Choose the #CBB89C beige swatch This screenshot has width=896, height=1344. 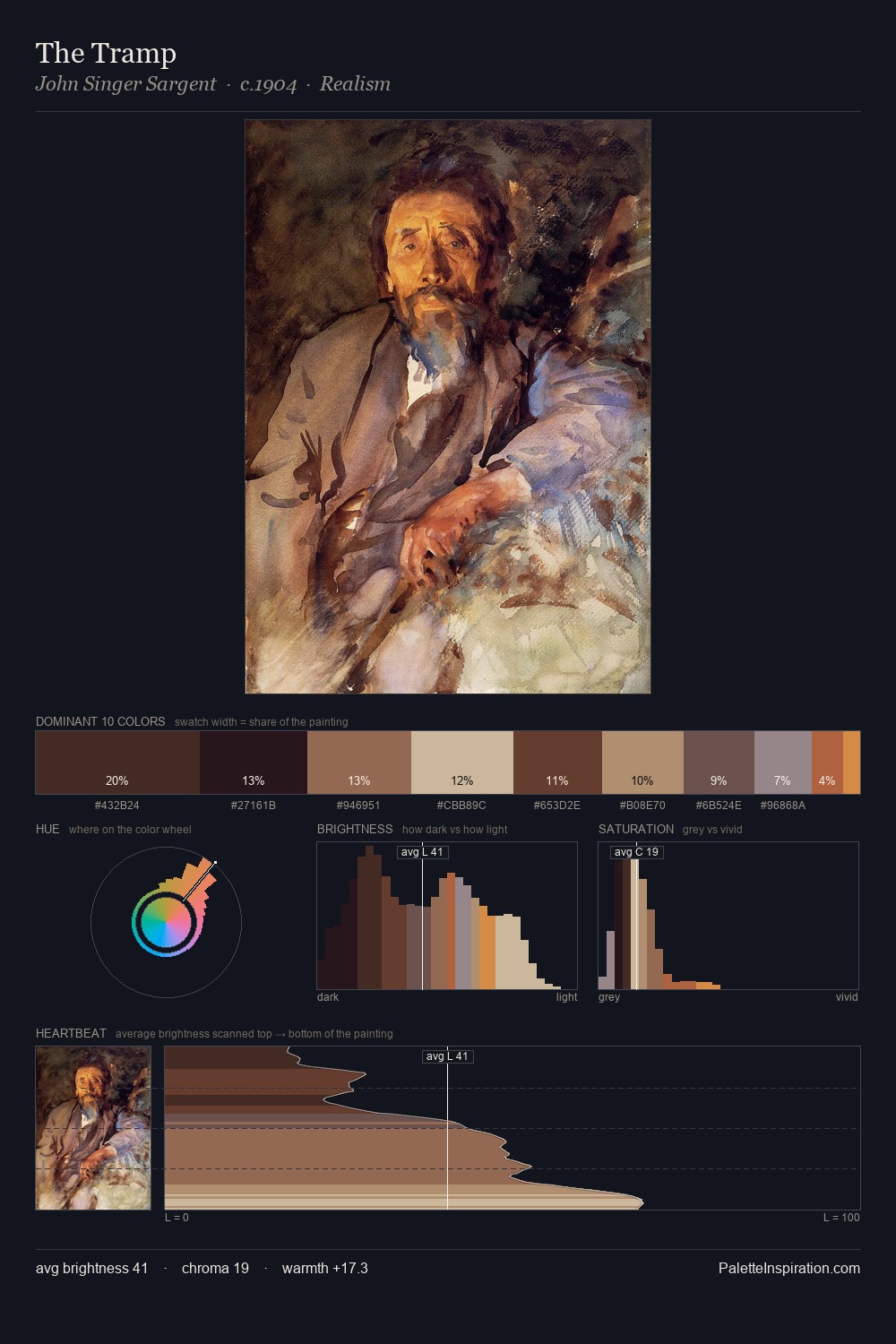coord(462,762)
